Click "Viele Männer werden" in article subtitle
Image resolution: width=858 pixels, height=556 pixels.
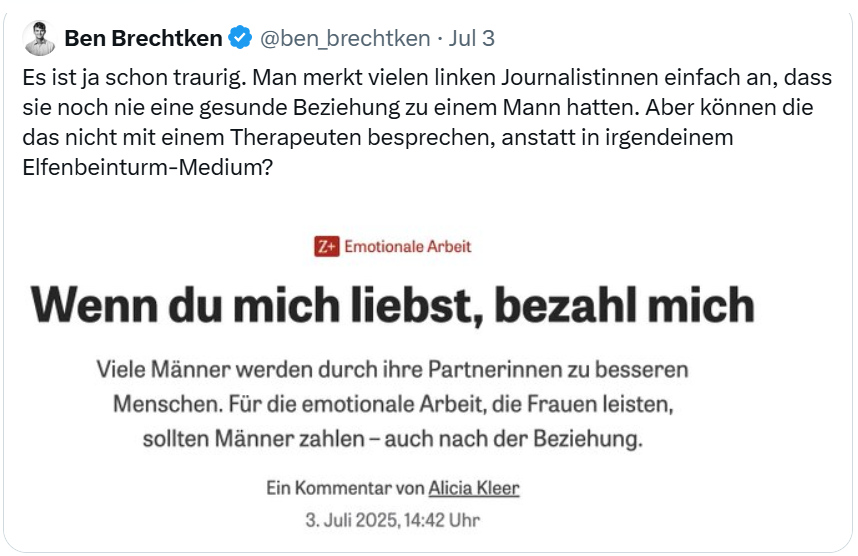(x=192, y=369)
